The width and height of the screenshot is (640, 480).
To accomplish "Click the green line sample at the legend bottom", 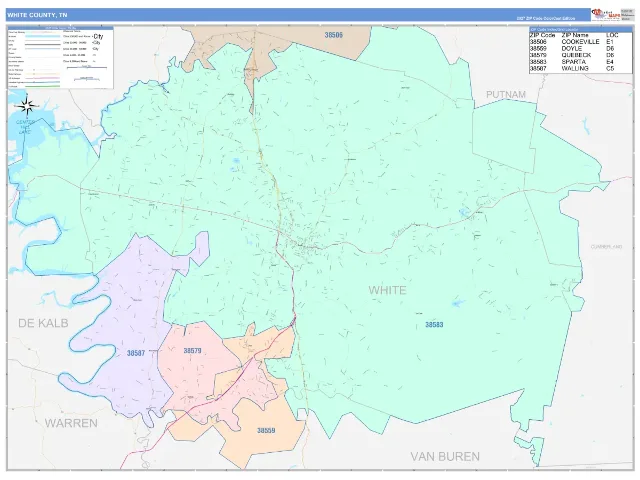I will click(x=43, y=86).
